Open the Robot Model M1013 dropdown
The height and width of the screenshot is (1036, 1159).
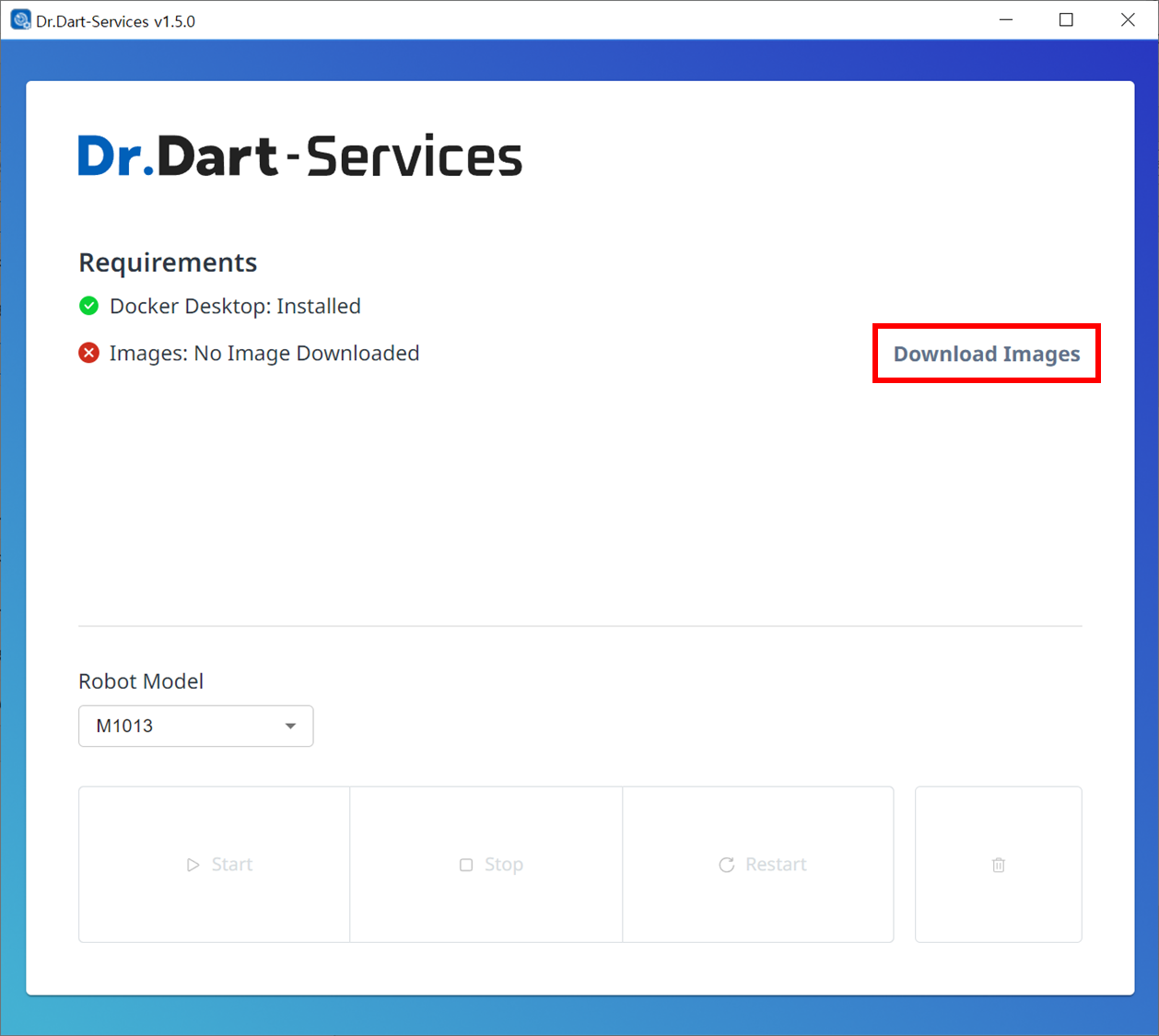click(x=196, y=726)
